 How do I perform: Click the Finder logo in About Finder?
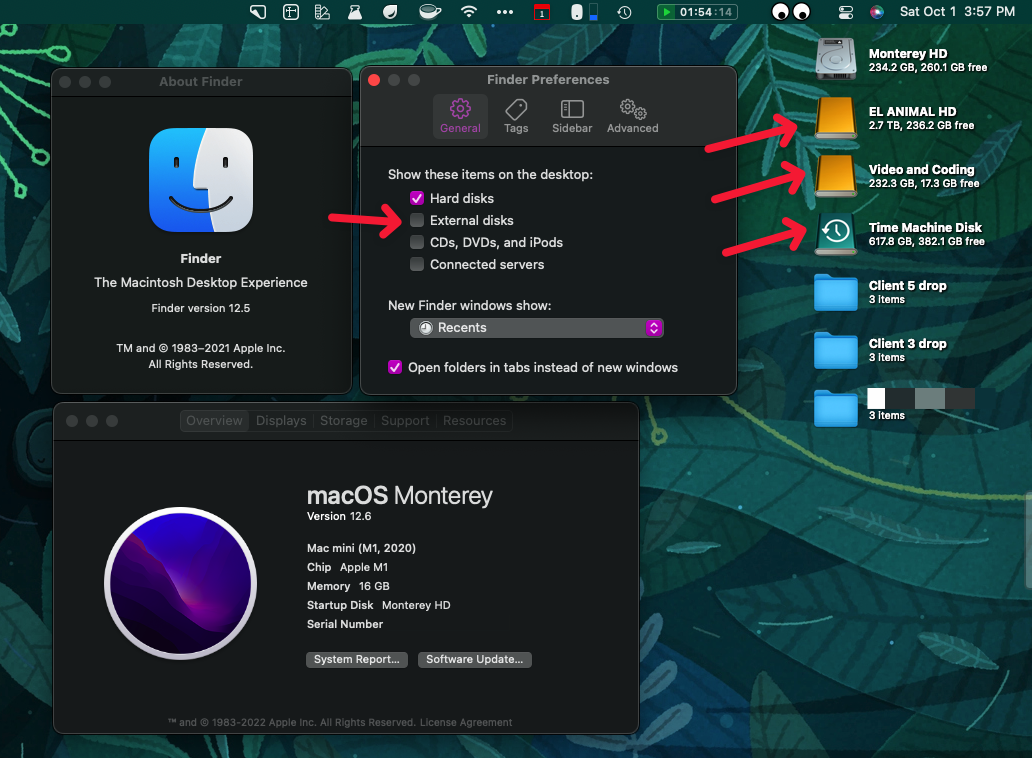(201, 180)
